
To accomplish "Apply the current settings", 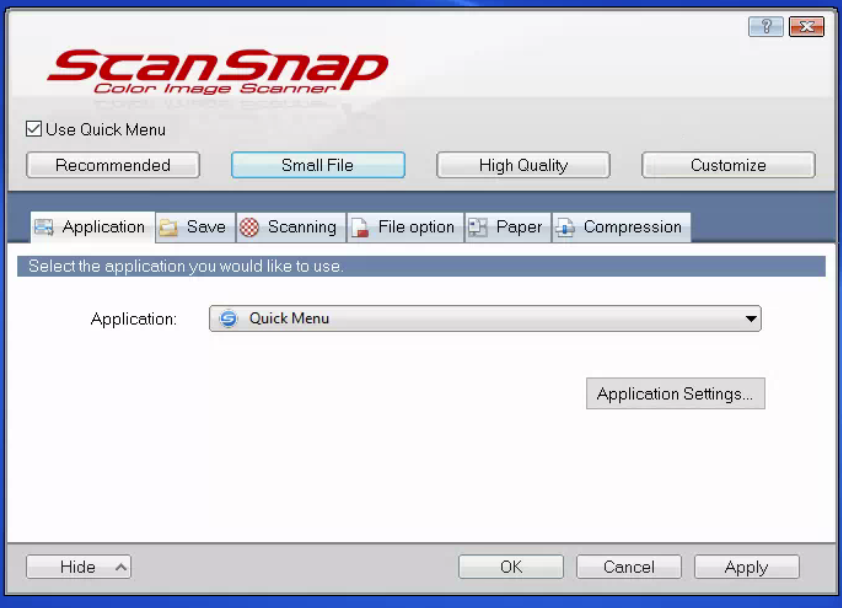I will [746, 567].
